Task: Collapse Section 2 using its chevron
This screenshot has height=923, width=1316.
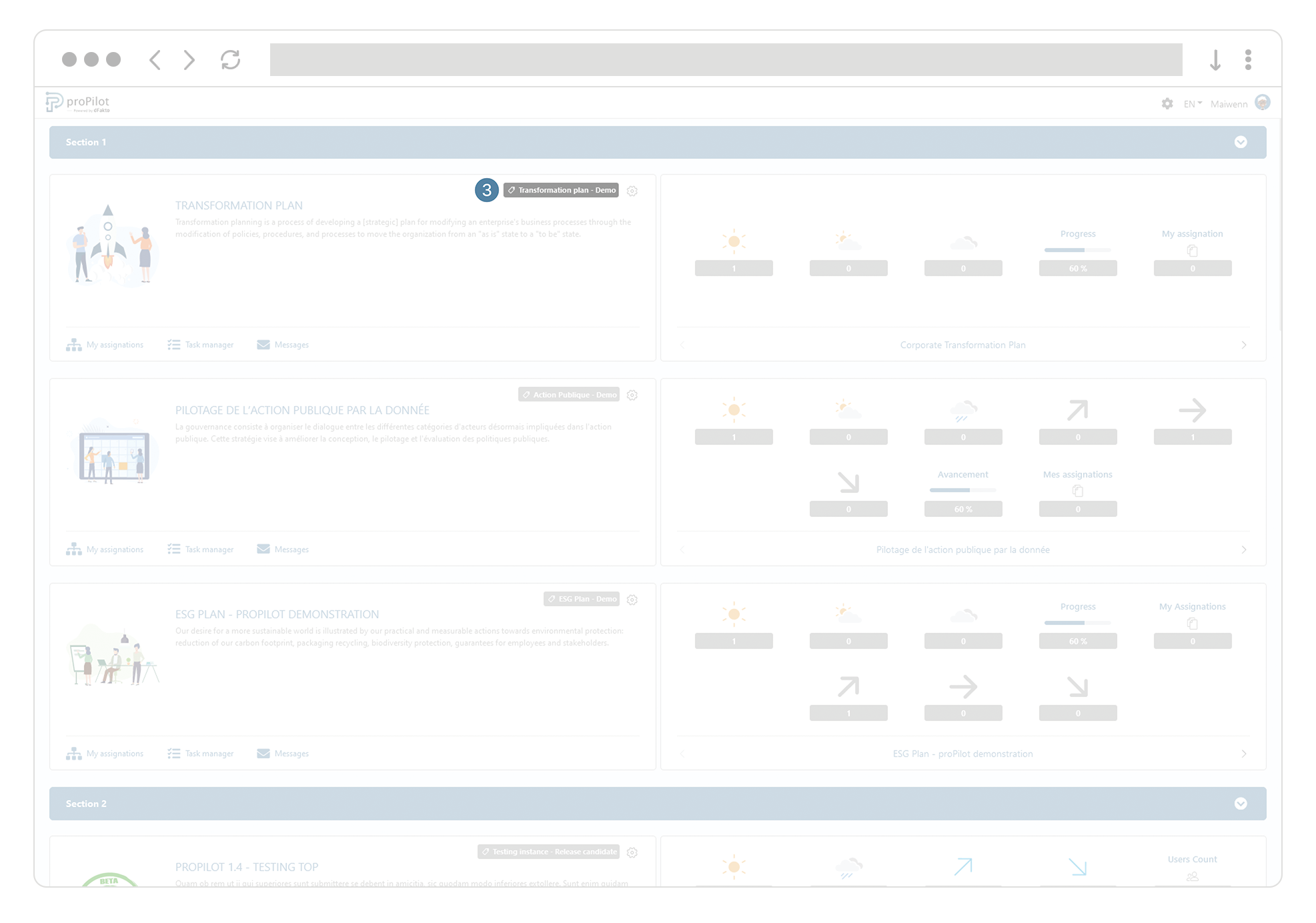Action: pos(1241,804)
